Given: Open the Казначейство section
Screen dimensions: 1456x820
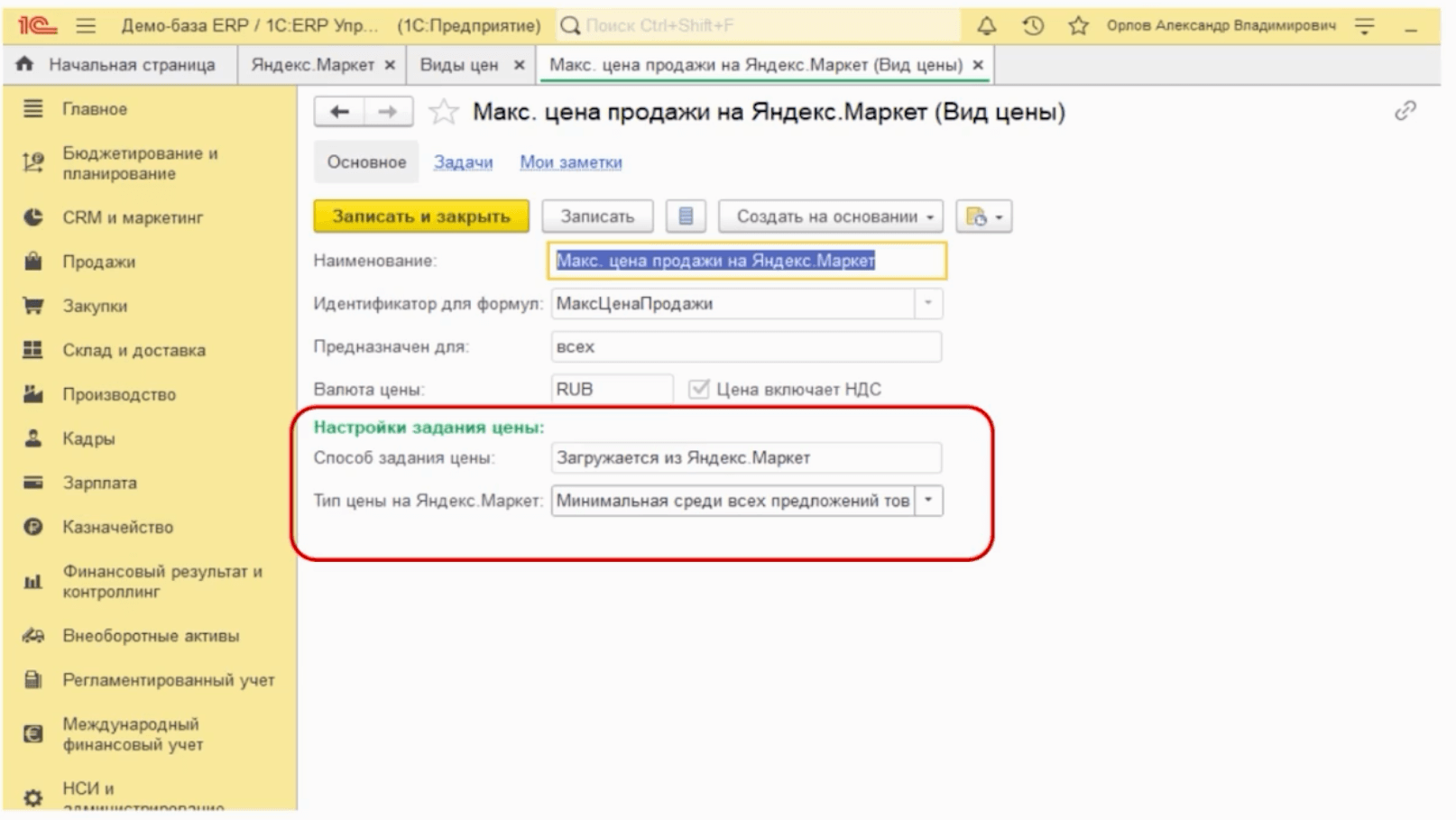Looking at the screenshot, I should [x=149, y=527].
